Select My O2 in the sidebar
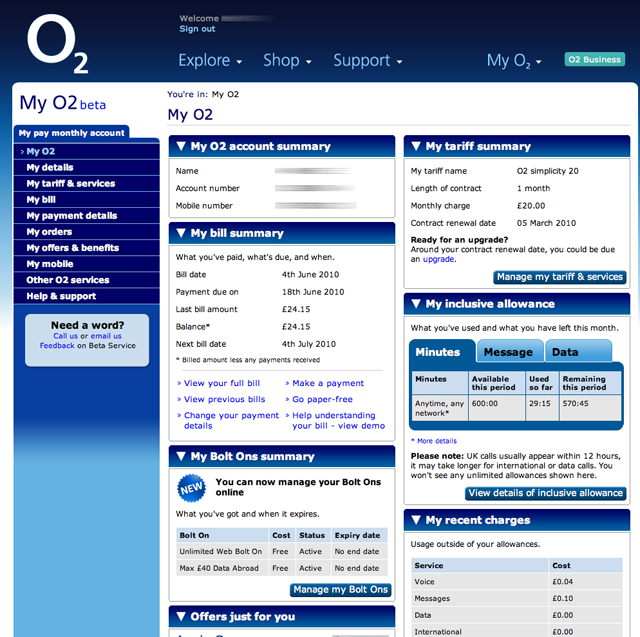640x637 pixels. tap(87, 151)
